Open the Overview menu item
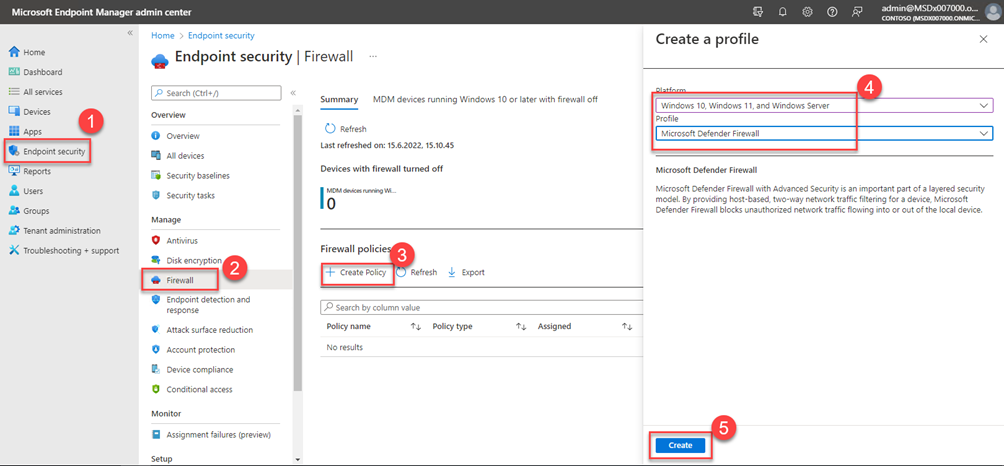This screenshot has width=1004, height=466. tap(183, 136)
